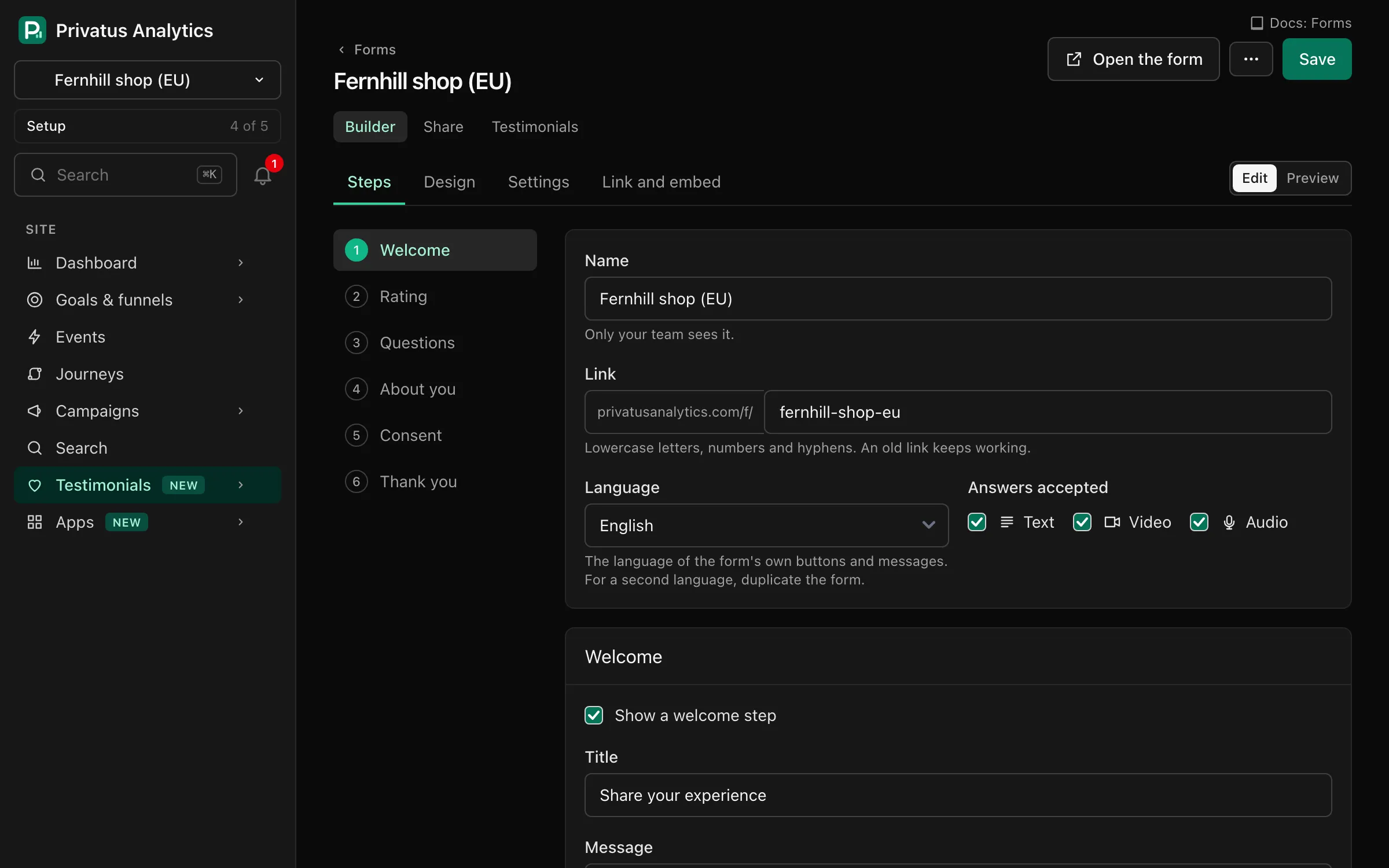Screen dimensions: 1389x868
Task: Click the Save button
Action: 1317,59
